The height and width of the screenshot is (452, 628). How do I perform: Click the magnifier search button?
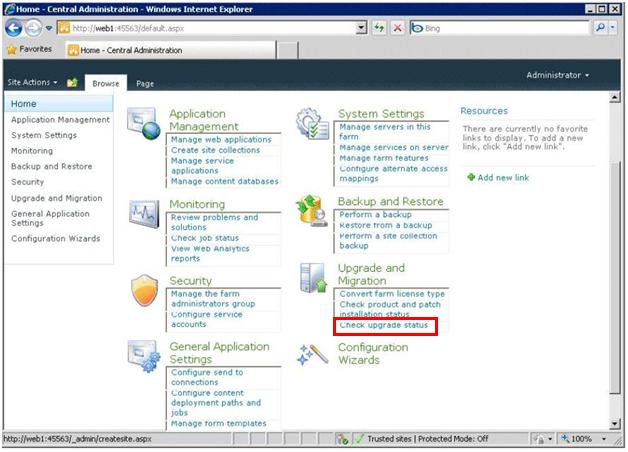[600, 28]
